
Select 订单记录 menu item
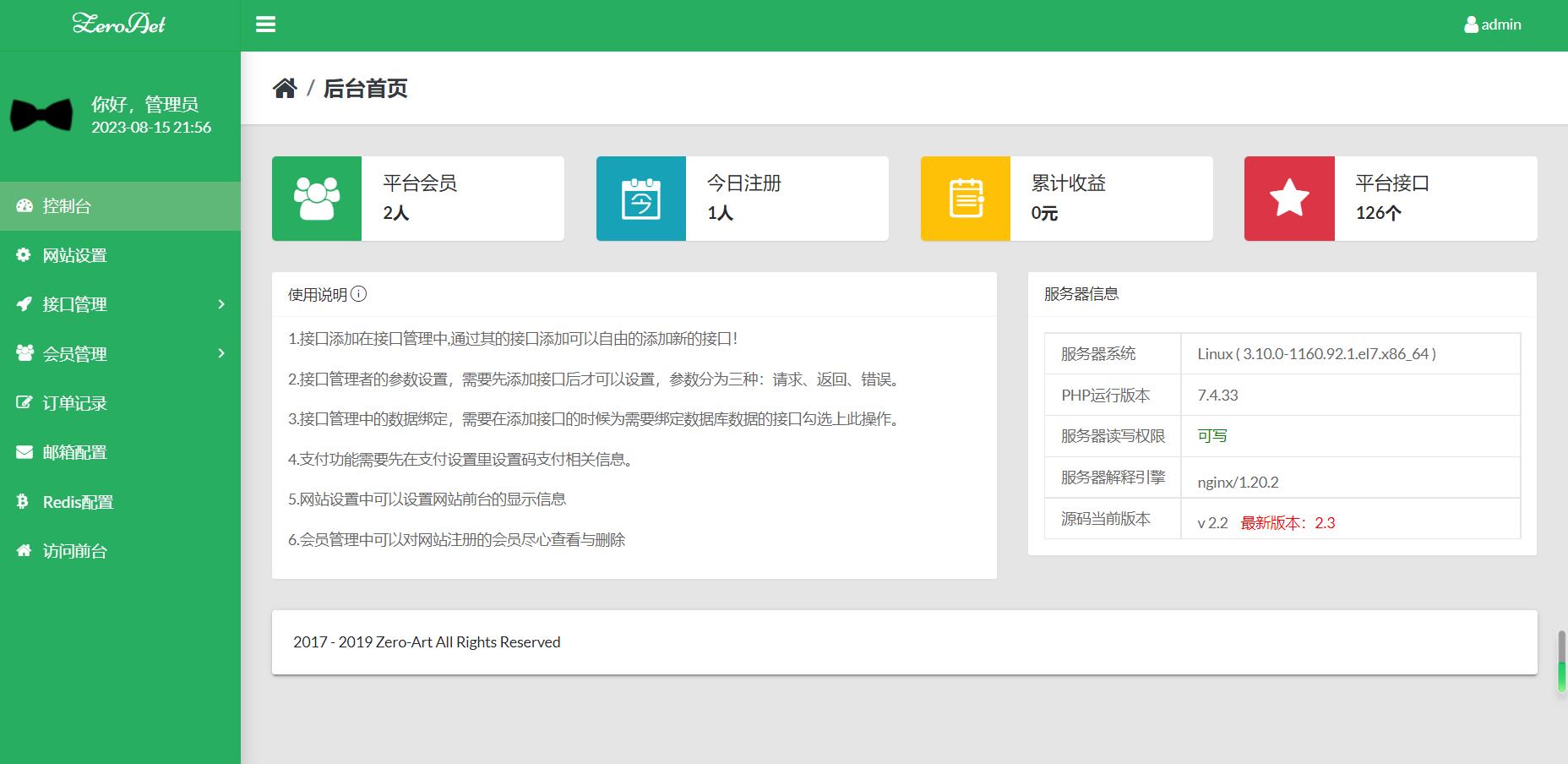(x=120, y=403)
